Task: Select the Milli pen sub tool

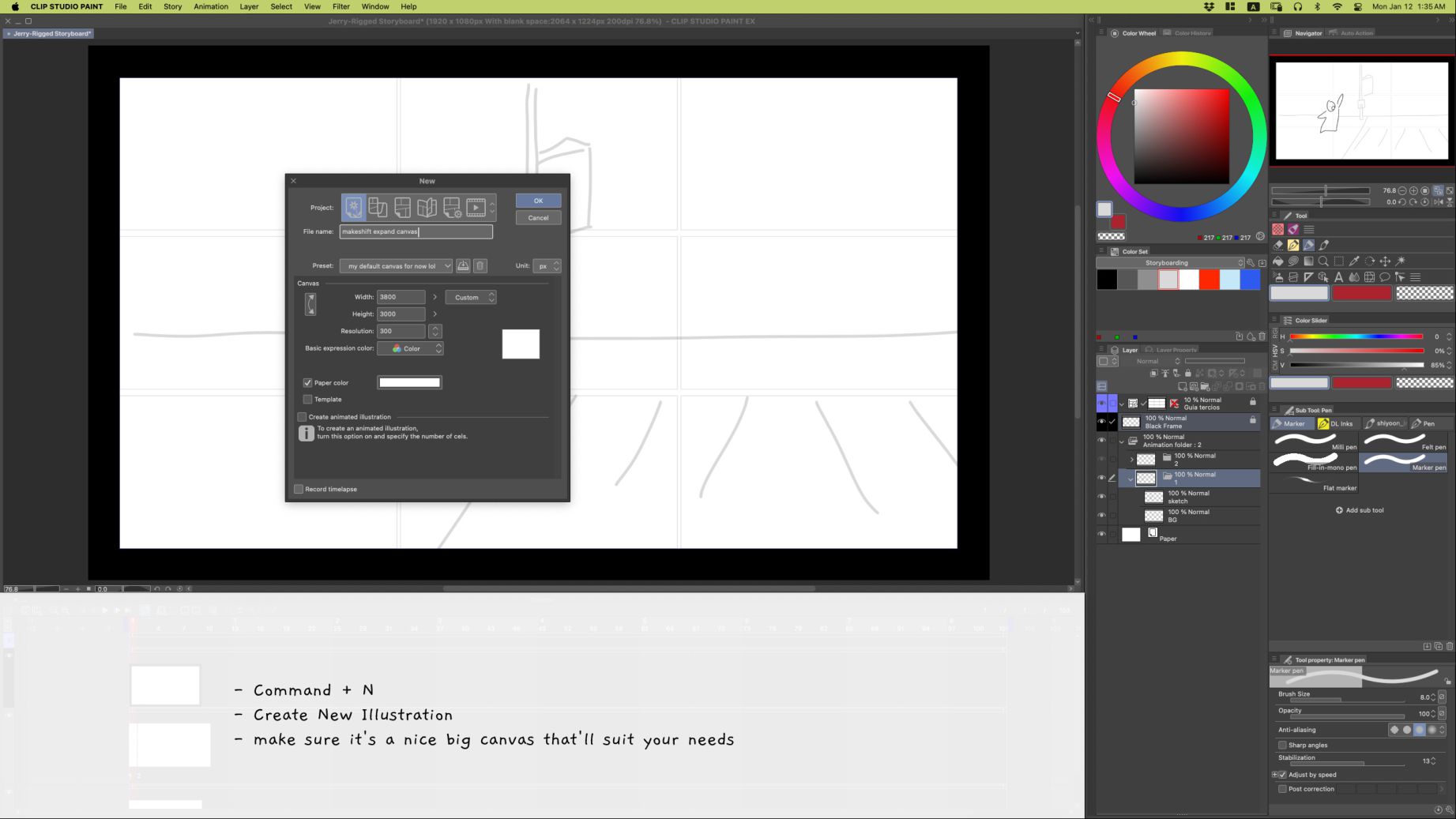Action: tap(1315, 442)
